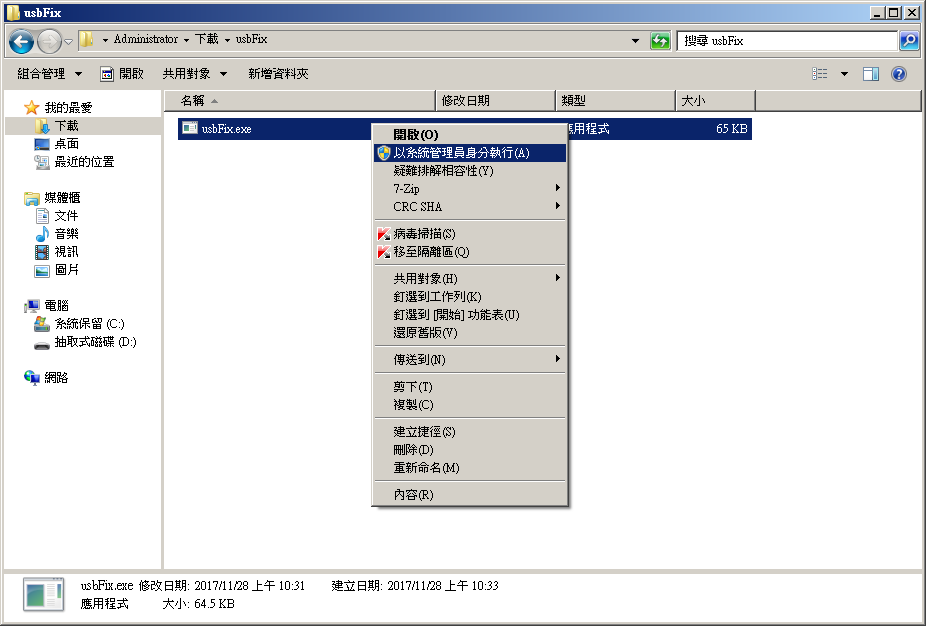The image size is (926, 626).
Task: Select 抽取式磁碟 (D:) drive
Action: [x=95, y=342]
